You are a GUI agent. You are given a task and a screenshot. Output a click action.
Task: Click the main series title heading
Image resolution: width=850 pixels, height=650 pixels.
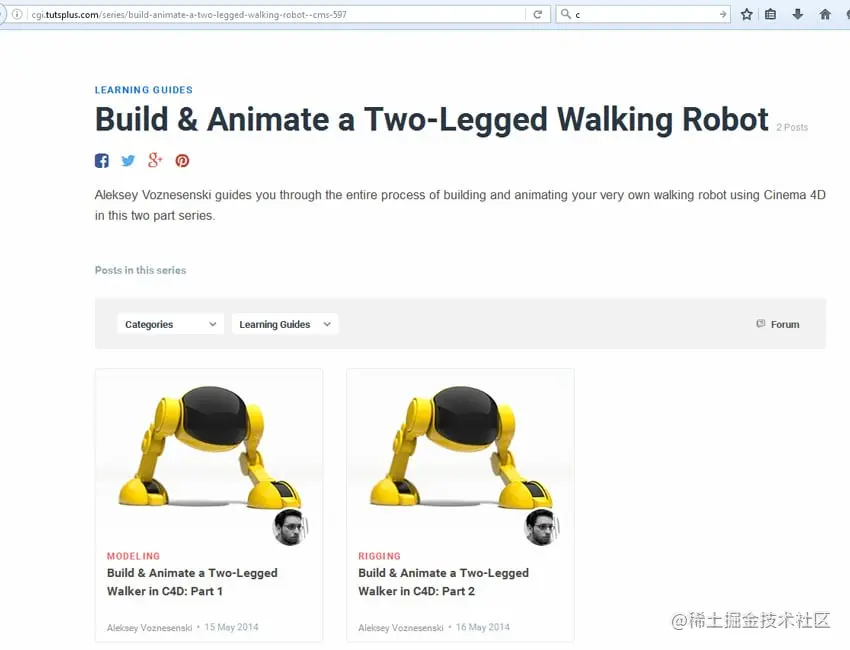[432, 119]
